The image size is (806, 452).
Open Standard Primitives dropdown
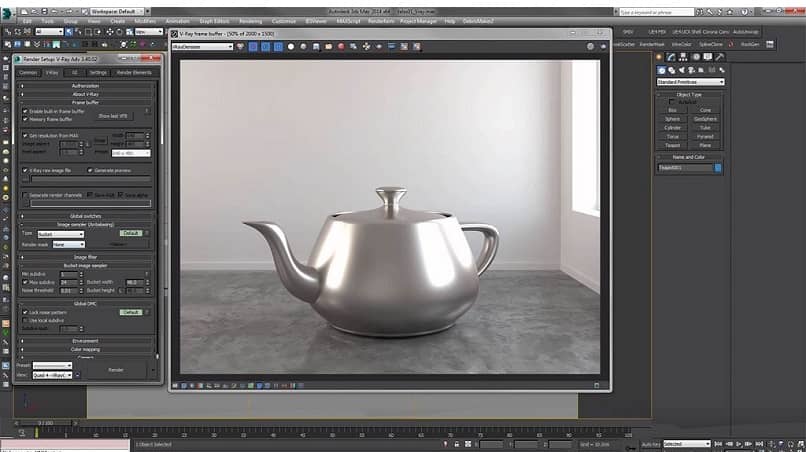click(690, 82)
